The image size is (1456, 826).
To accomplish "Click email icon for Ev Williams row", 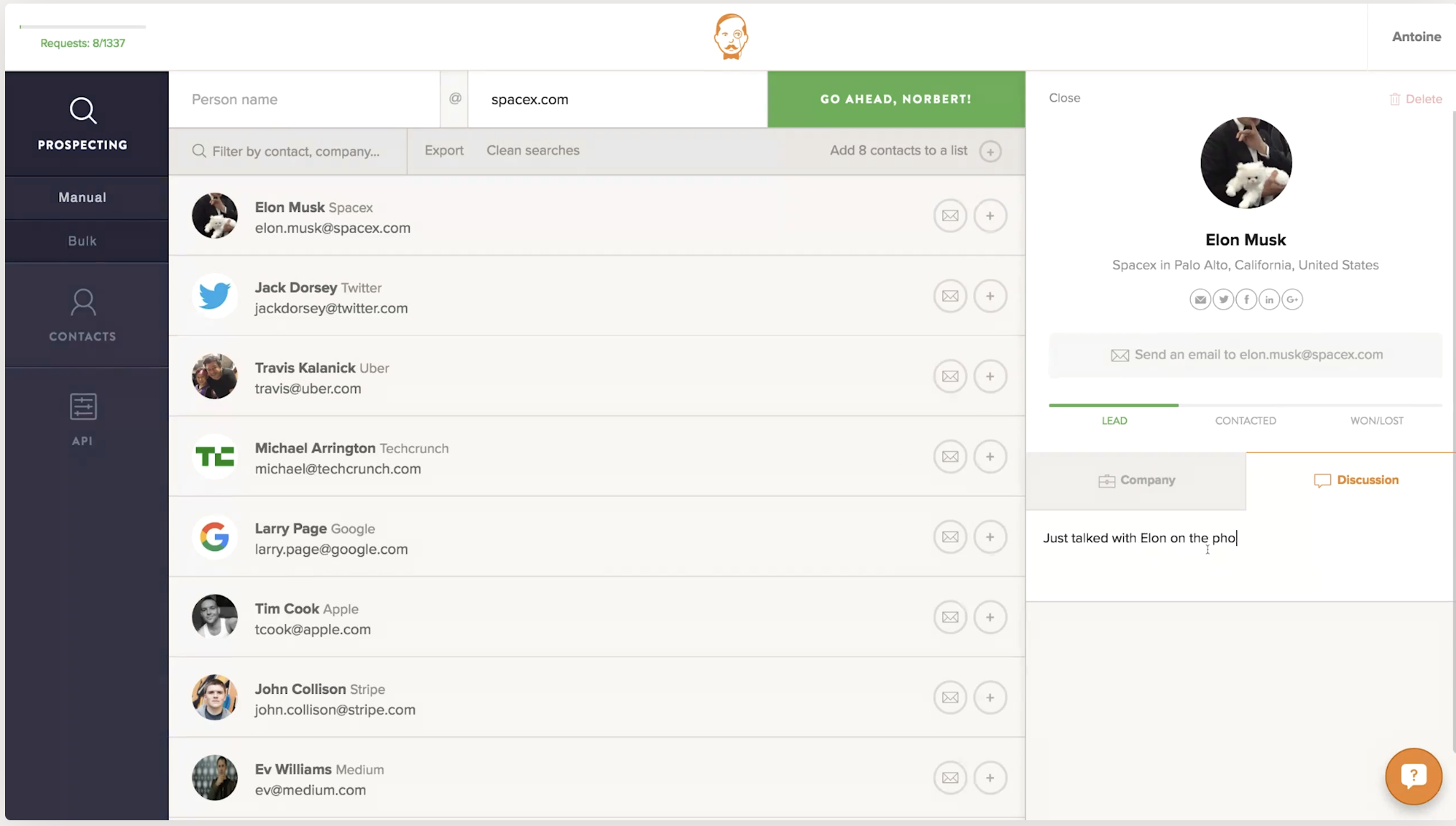I will point(950,778).
